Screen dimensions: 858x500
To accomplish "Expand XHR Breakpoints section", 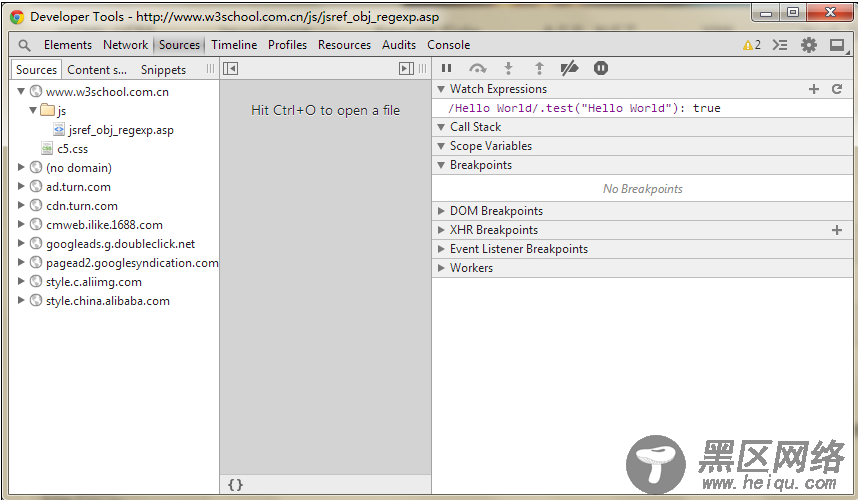I will pyautogui.click(x=441, y=230).
